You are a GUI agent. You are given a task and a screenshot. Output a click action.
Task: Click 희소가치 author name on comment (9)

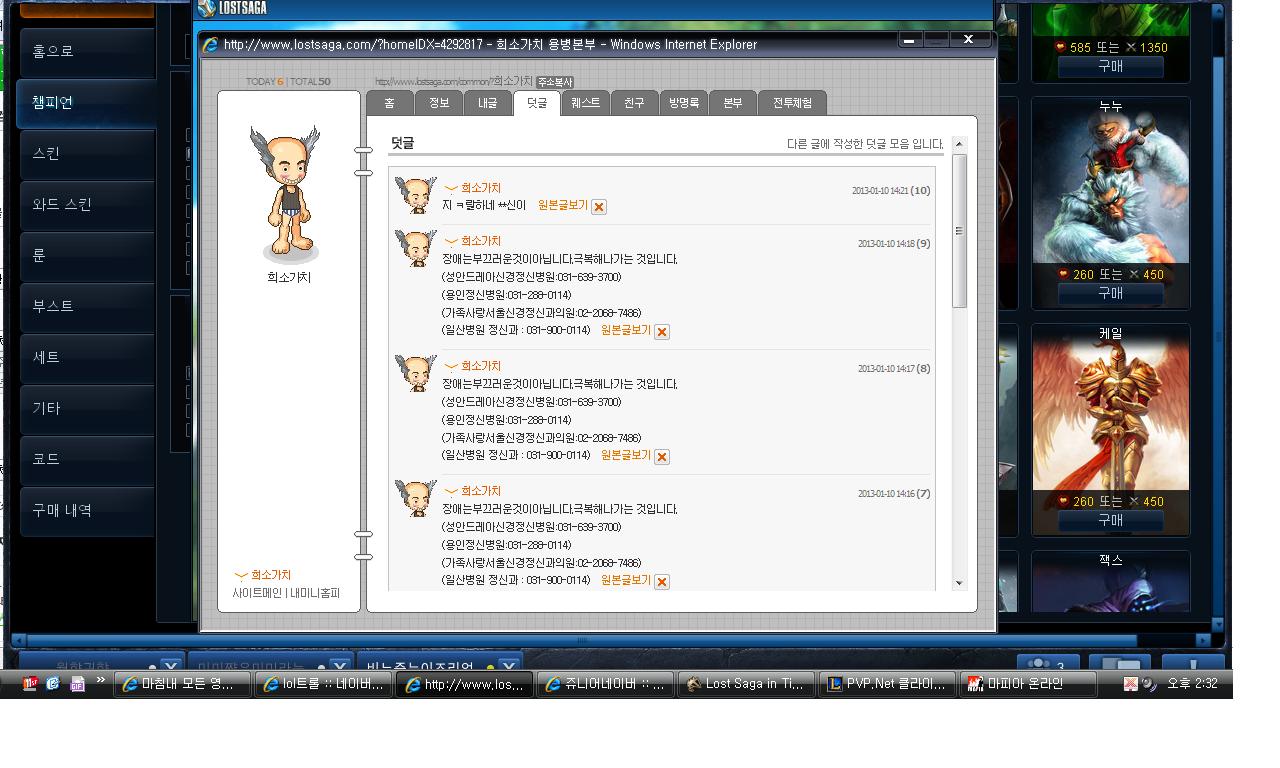coord(481,241)
